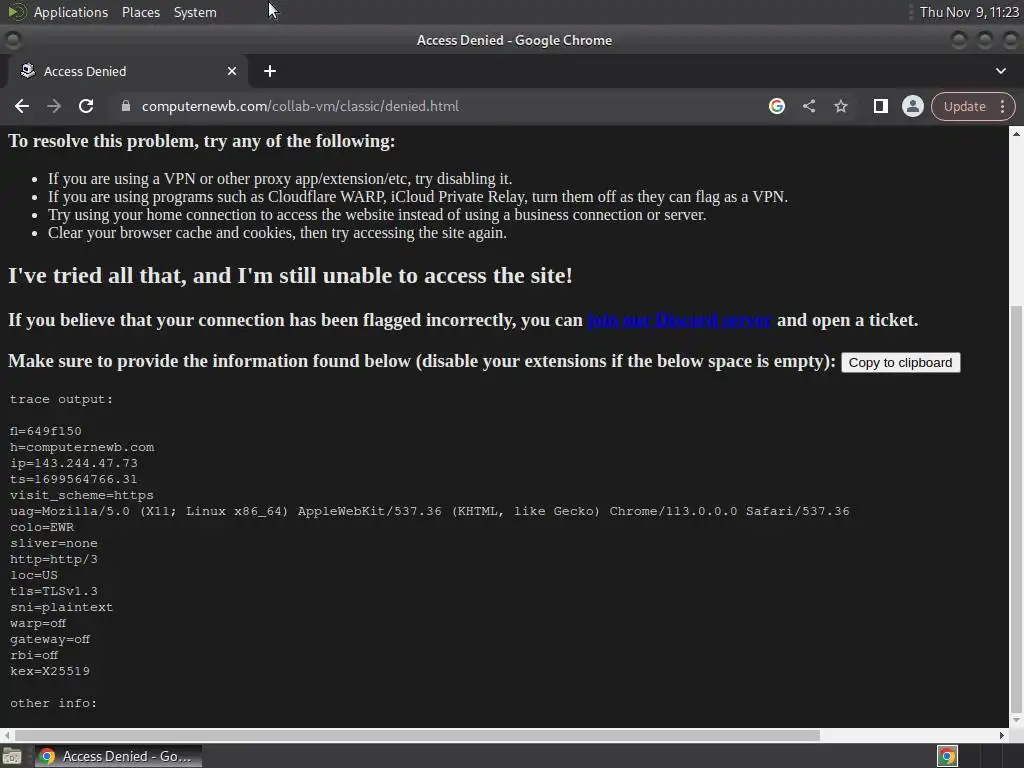
Task: Click scroll-left arrow on horizontal scrollbar
Action: 7,735
